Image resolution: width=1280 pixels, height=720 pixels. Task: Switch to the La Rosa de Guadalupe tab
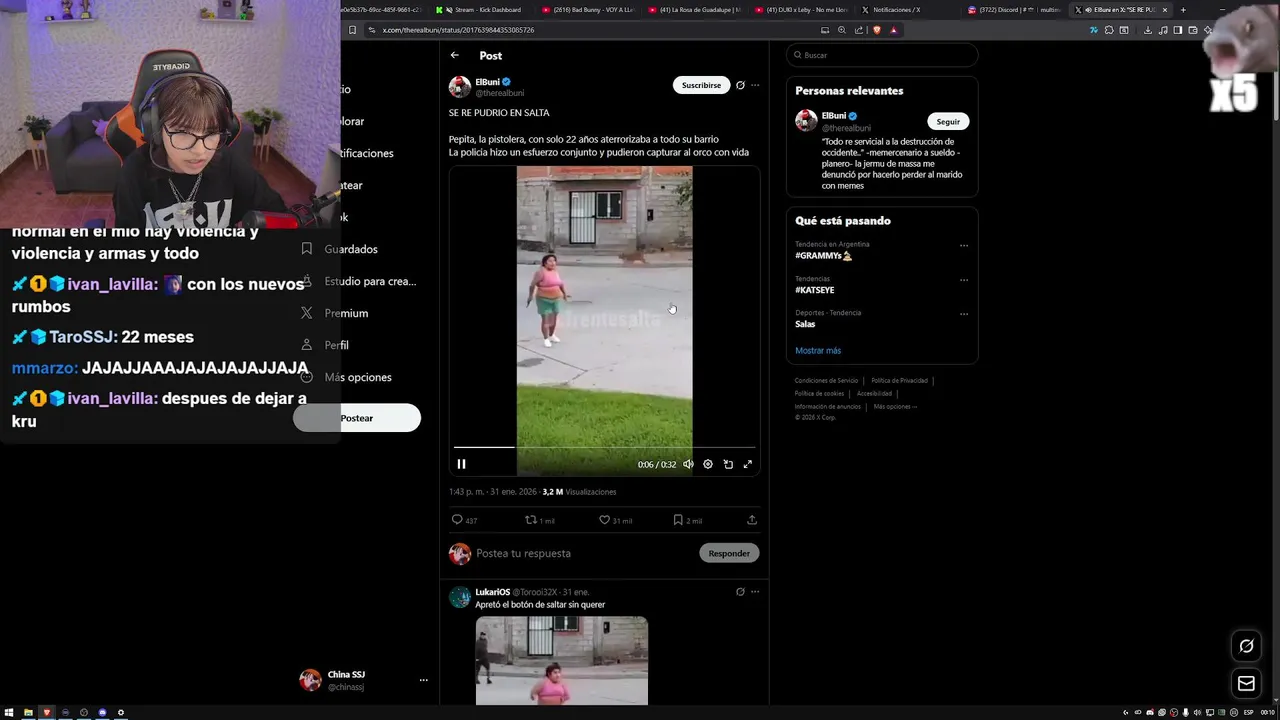coord(697,10)
